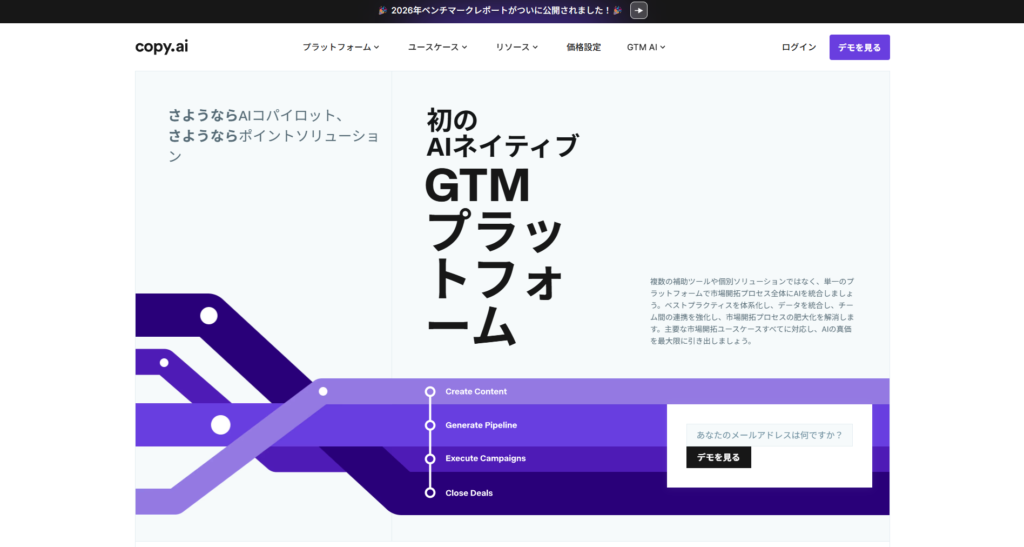Go to copy.ai home logo
Screen dimensions: 1024x547
click(x=161, y=46)
